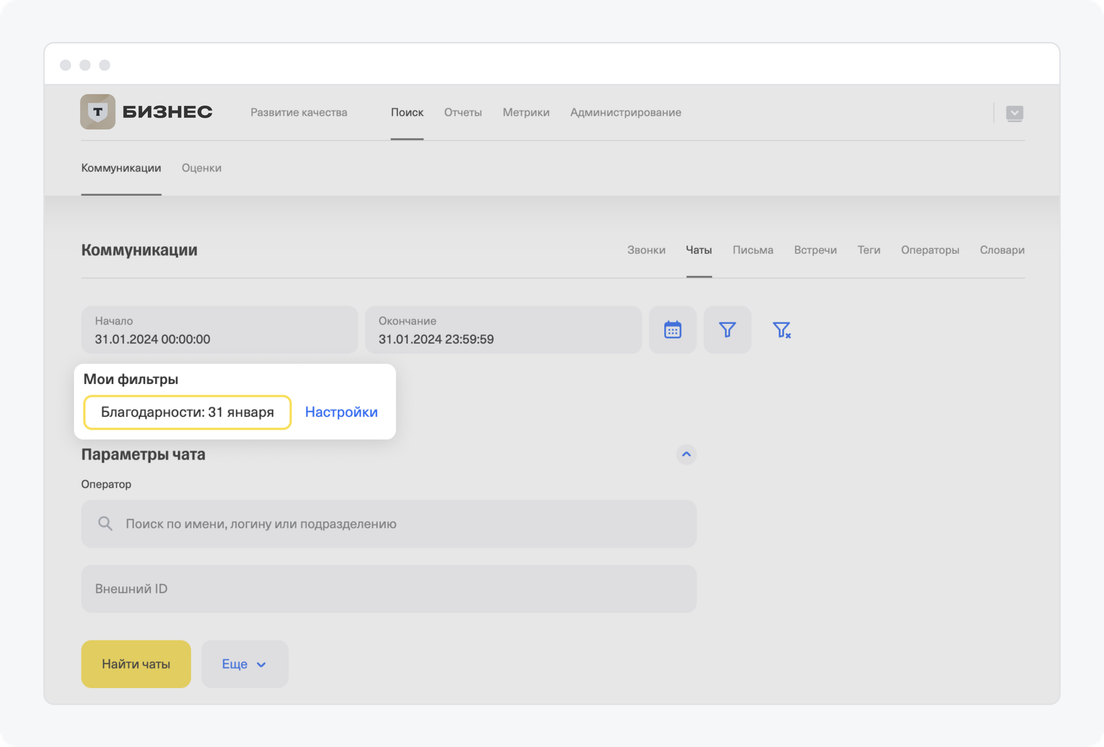This screenshot has height=747, width=1104.
Task: Click the T-Business logo icon
Action: pyautogui.click(x=98, y=112)
